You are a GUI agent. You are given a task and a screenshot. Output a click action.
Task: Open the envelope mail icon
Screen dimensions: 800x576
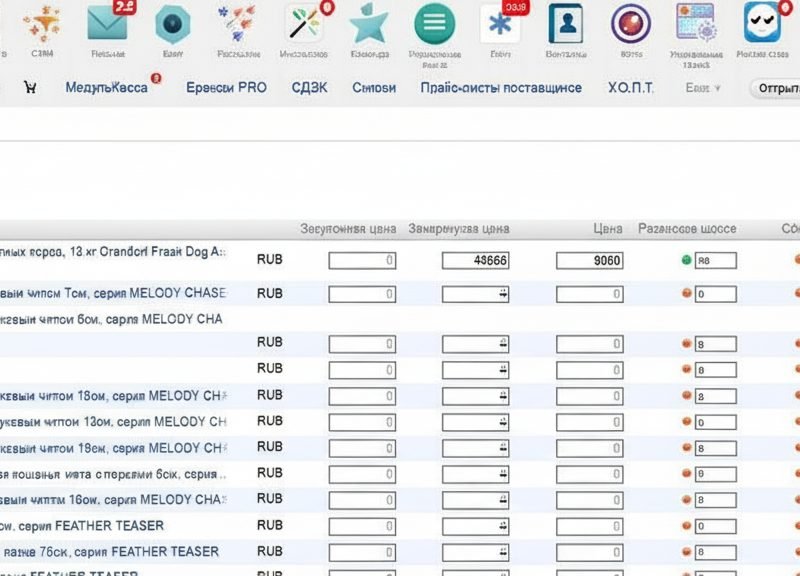[107, 23]
